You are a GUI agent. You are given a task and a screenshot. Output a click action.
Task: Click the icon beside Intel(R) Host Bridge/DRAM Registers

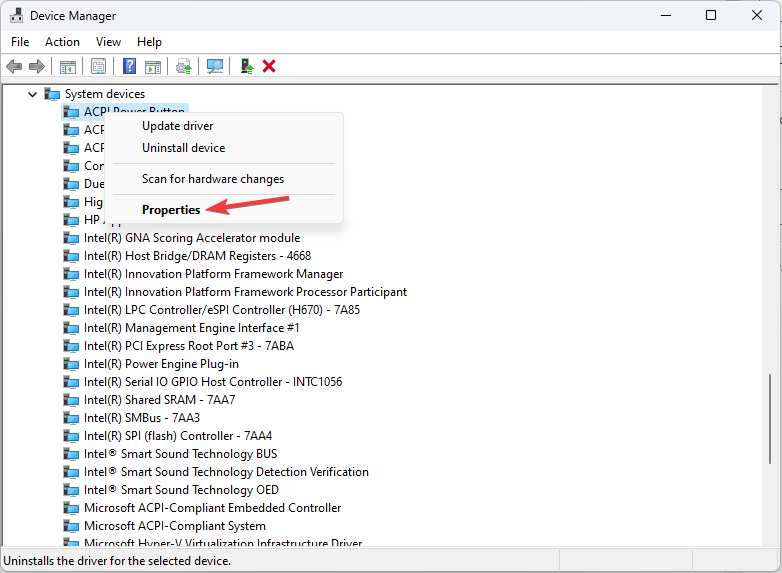(71, 256)
